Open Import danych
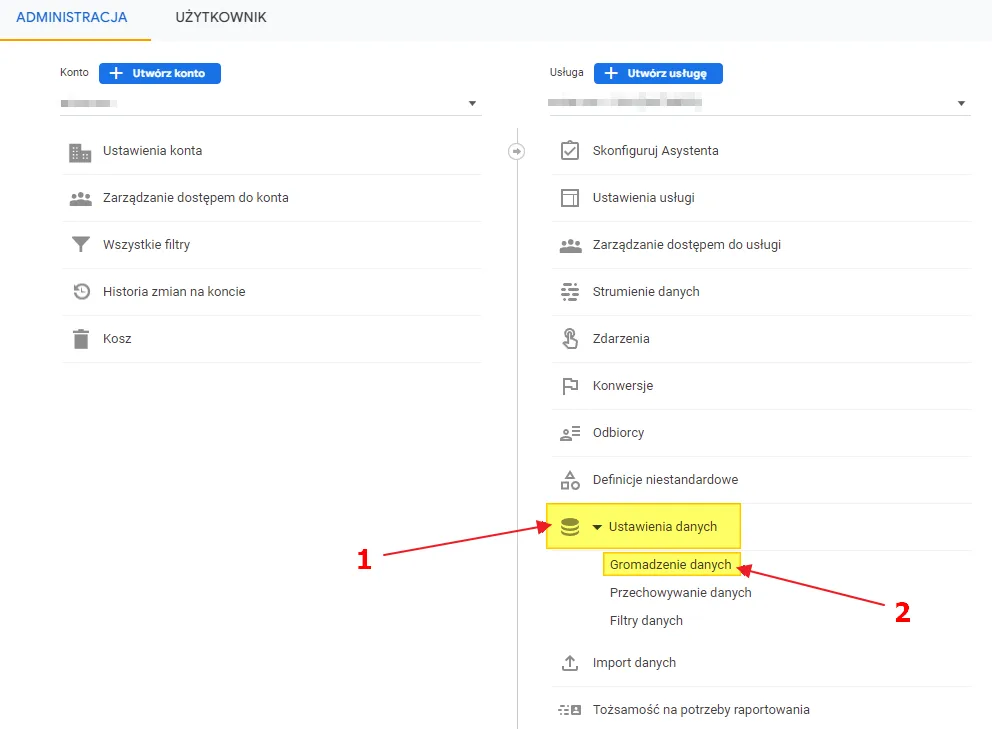992x729 pixels. (x=634, y=663)
